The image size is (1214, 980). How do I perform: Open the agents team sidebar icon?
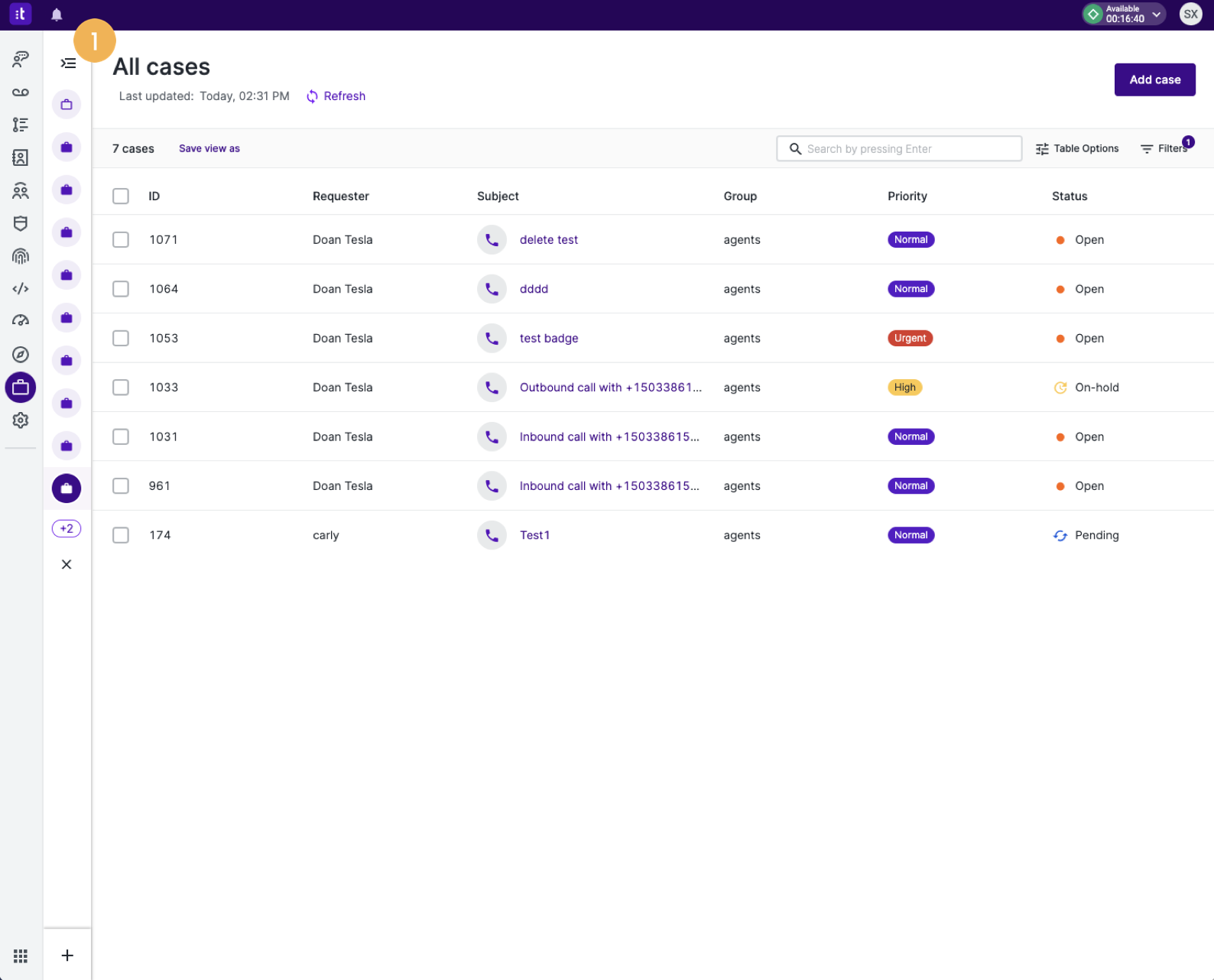coord(21,190)
